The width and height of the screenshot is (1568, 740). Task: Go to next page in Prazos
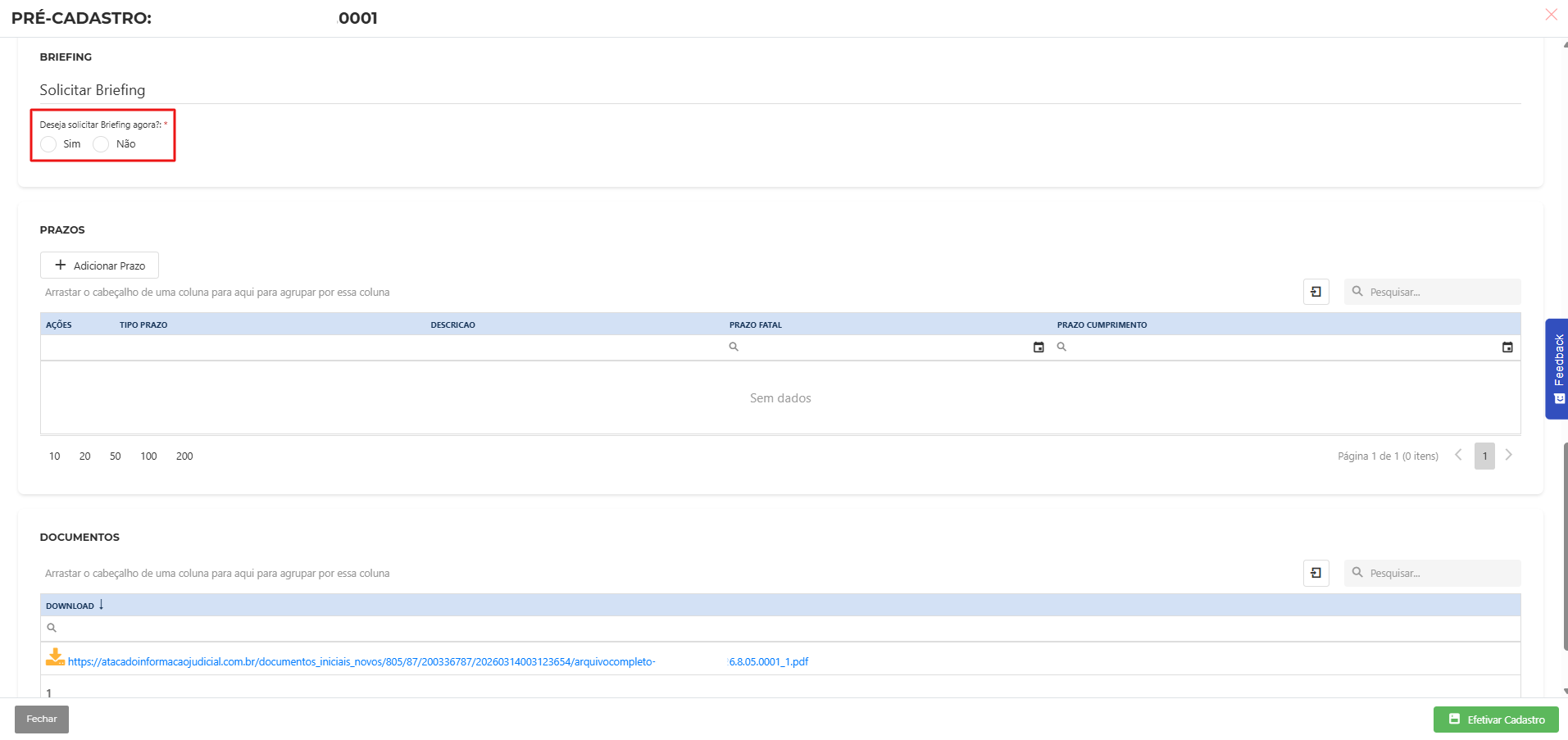tap(1508, 456)
